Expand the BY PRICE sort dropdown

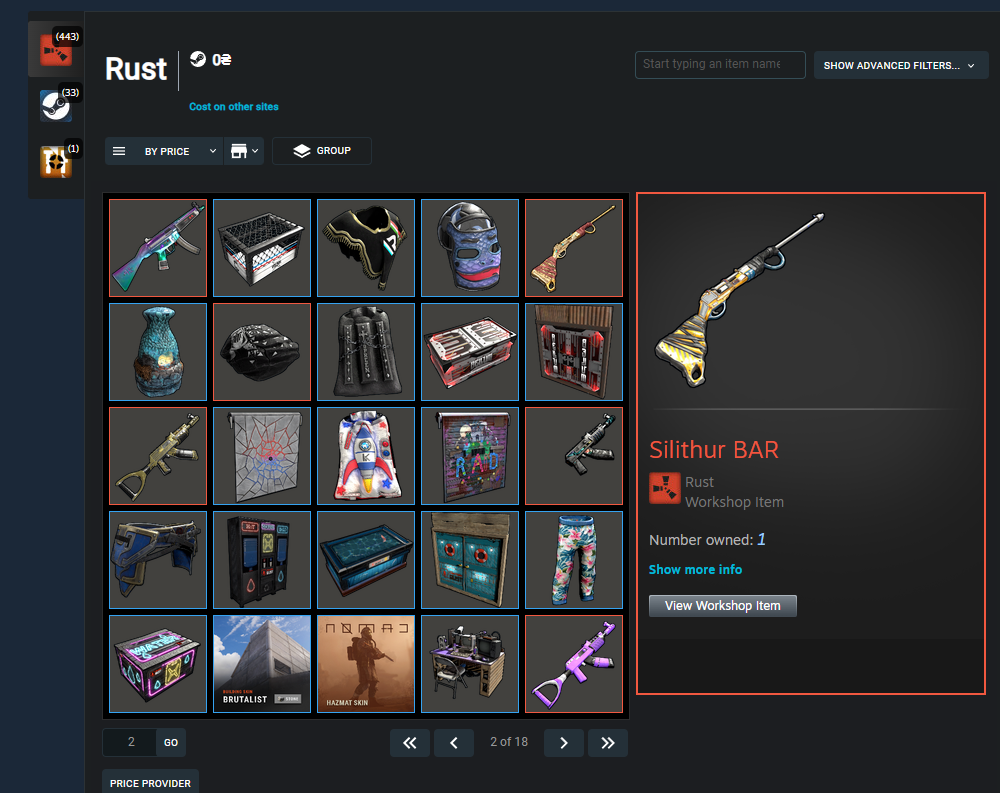pos(165,151)
